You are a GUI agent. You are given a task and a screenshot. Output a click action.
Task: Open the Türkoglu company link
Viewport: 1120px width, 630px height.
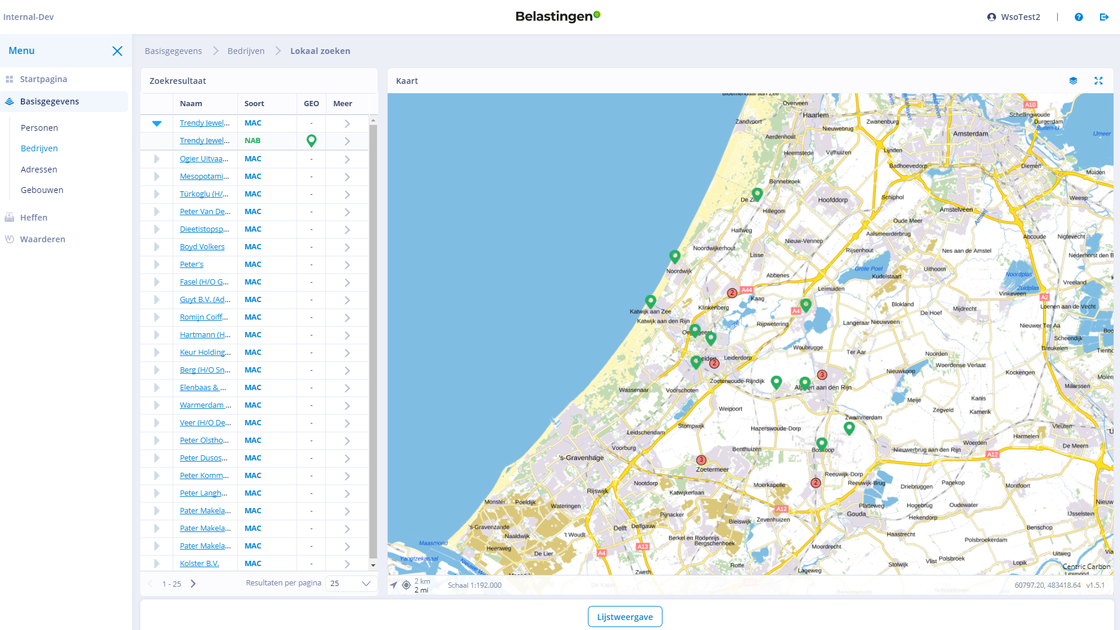click(x=204, y=194)
